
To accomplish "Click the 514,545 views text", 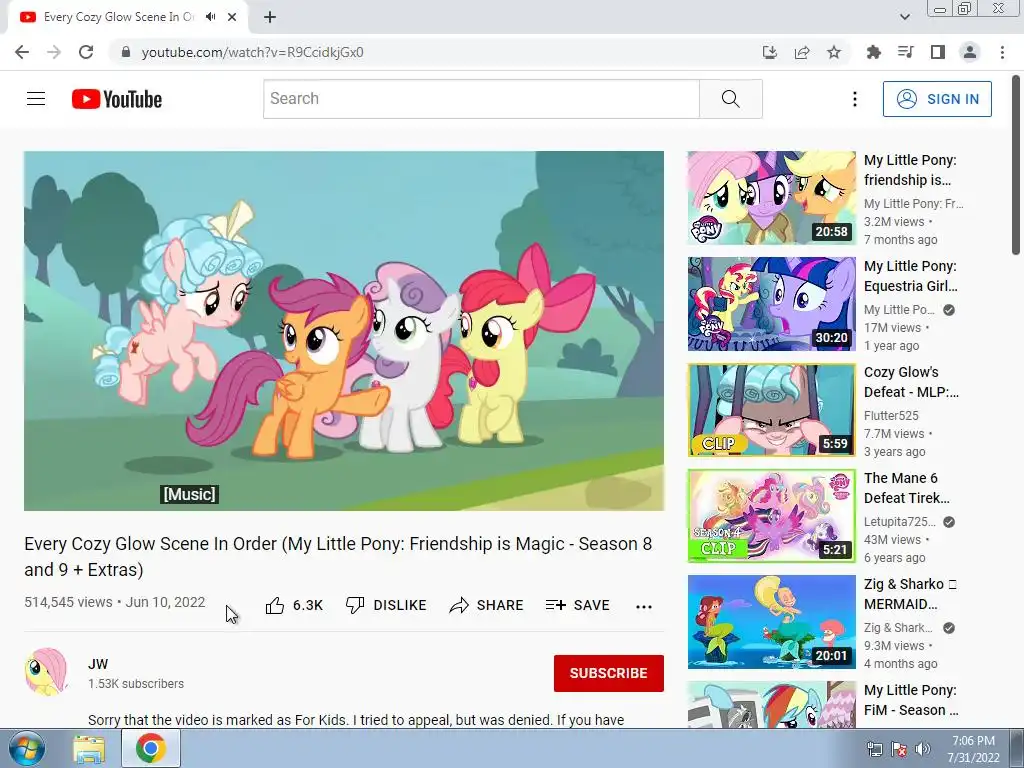I will click(x=68, y=602).
